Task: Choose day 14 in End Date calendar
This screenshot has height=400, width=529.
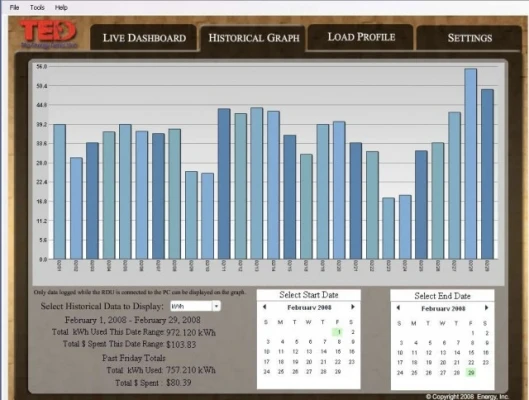Action: [457, 353]
